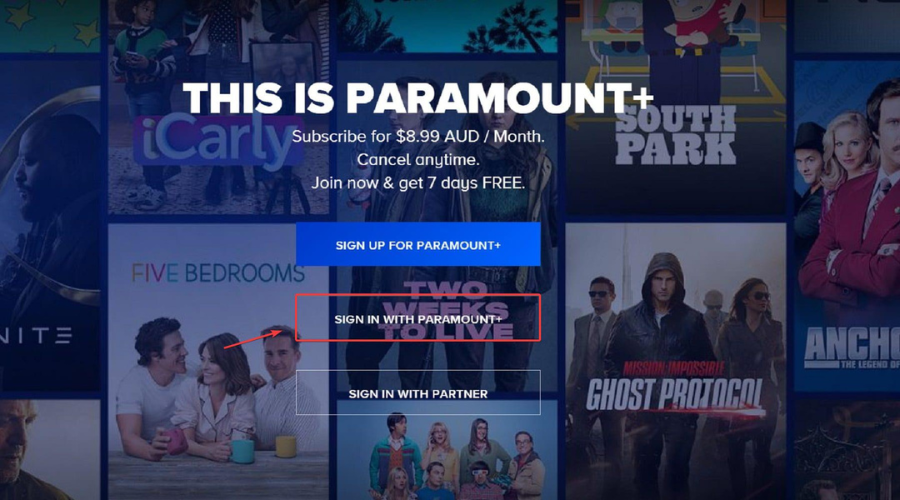The width and height of the screenshot is (900, 500).
Task: Open the iCarly show poster
Action: 218,107
